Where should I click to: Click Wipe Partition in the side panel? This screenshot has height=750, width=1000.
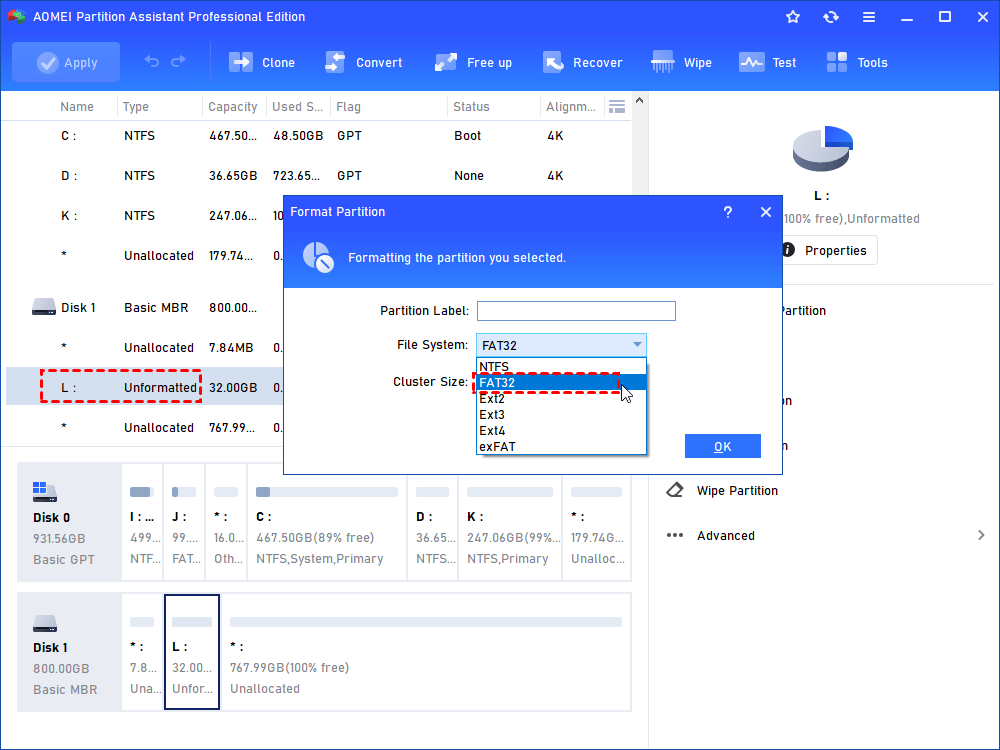point(737,490)
